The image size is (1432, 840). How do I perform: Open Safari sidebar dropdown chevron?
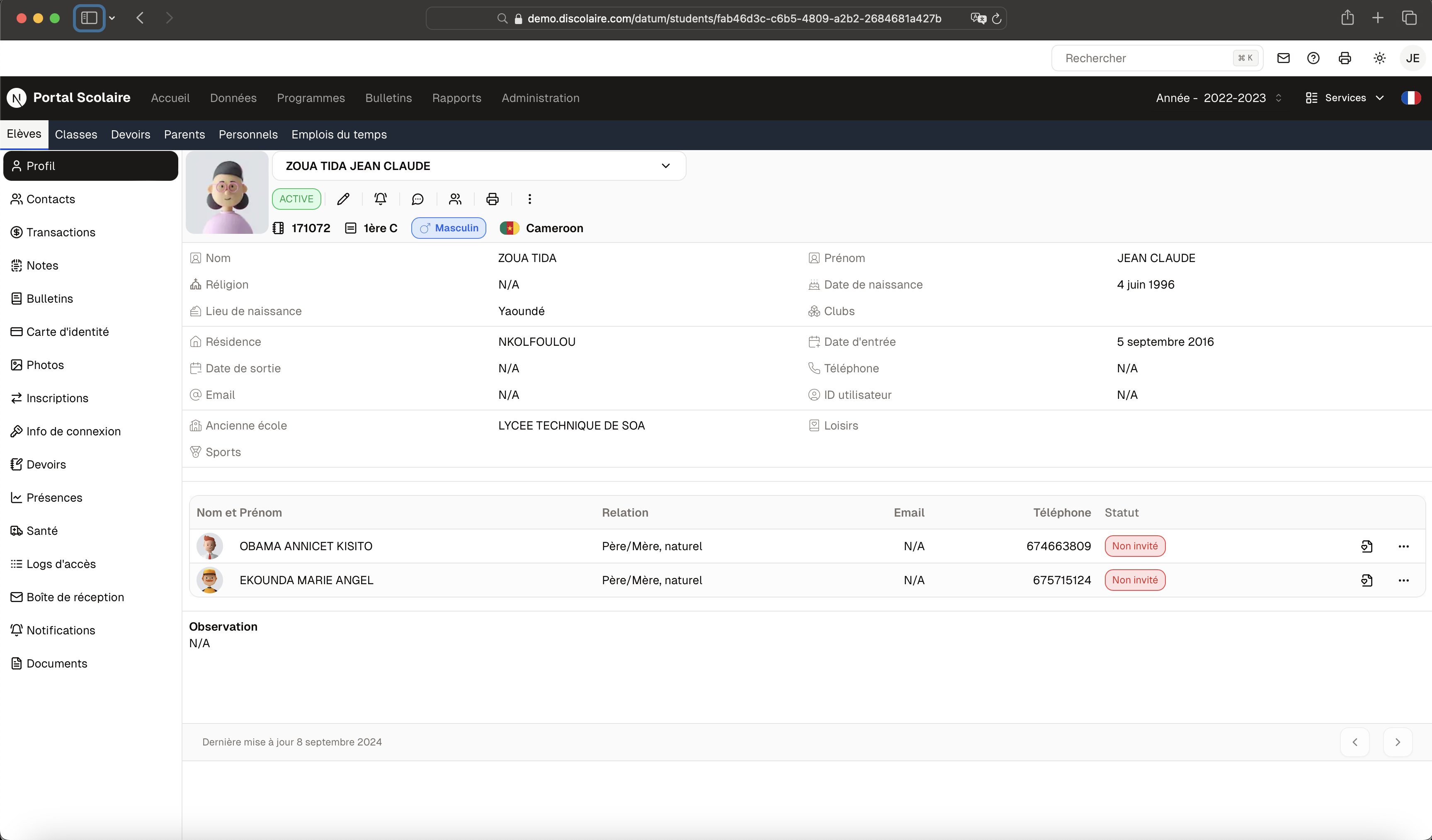[x=112, y=18]
